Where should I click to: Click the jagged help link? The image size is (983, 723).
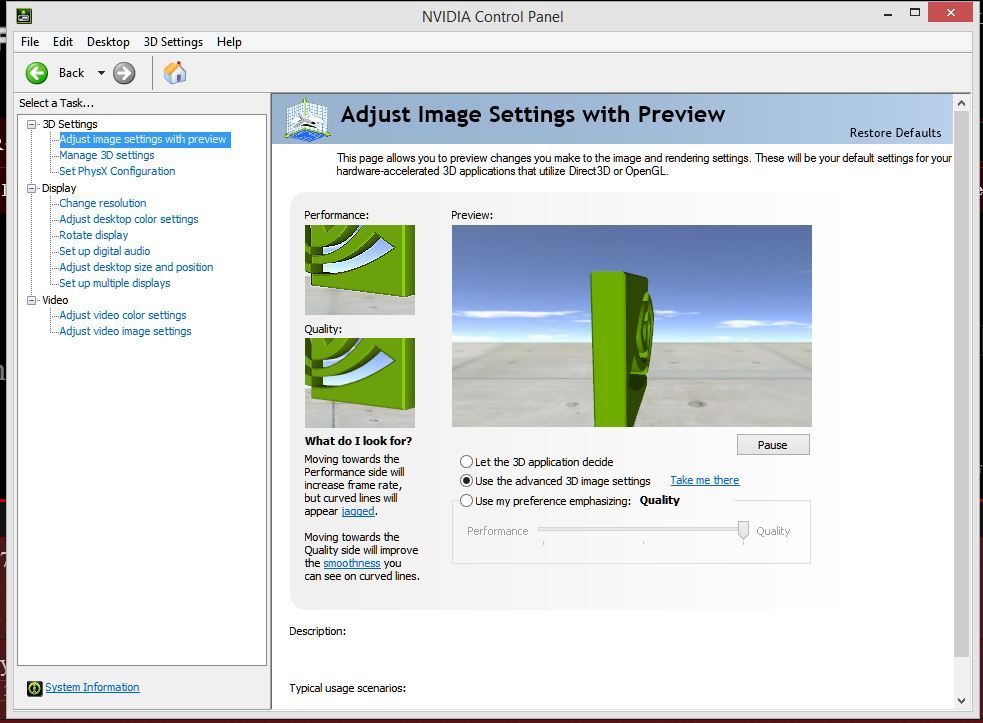click(358, 511)
